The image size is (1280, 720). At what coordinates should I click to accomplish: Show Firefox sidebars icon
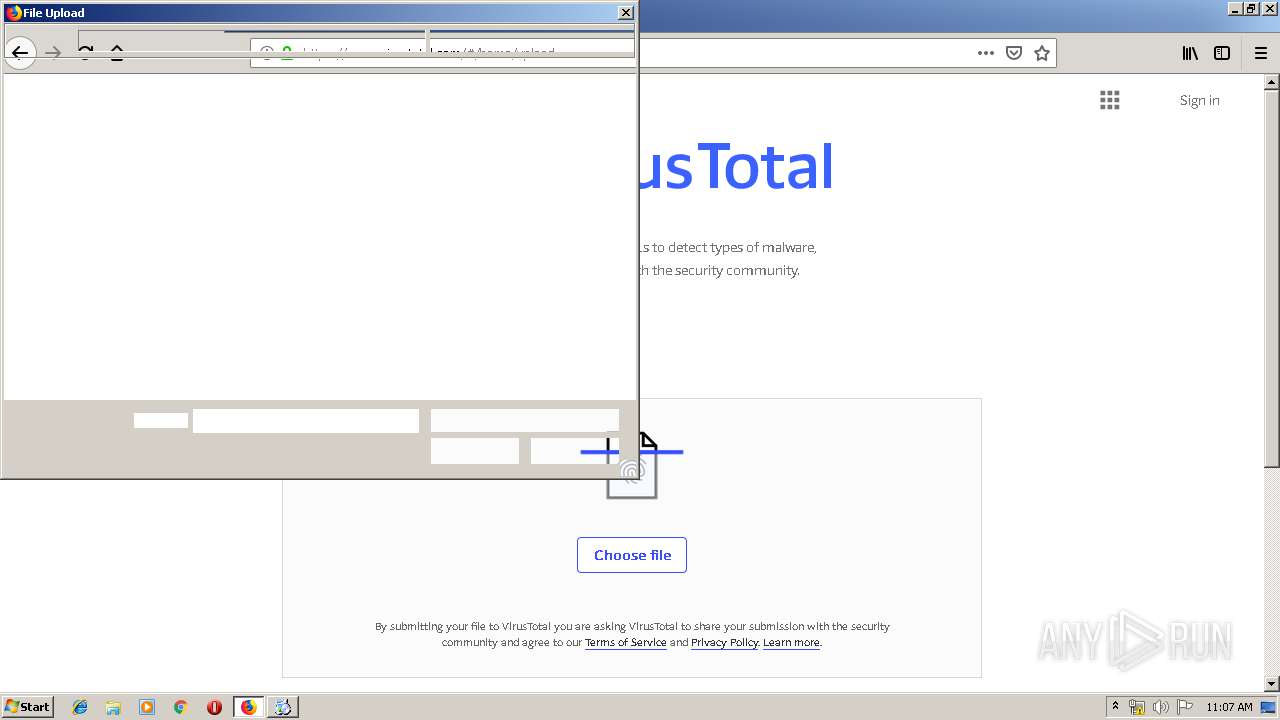[1222, 53]
